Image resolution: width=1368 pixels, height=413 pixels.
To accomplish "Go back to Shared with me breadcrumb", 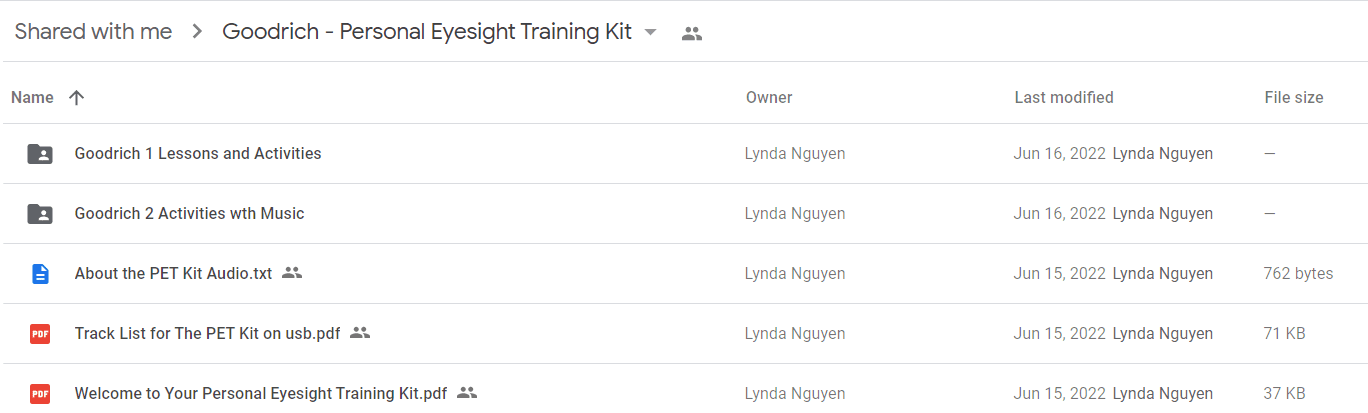I will pos(93,32).
